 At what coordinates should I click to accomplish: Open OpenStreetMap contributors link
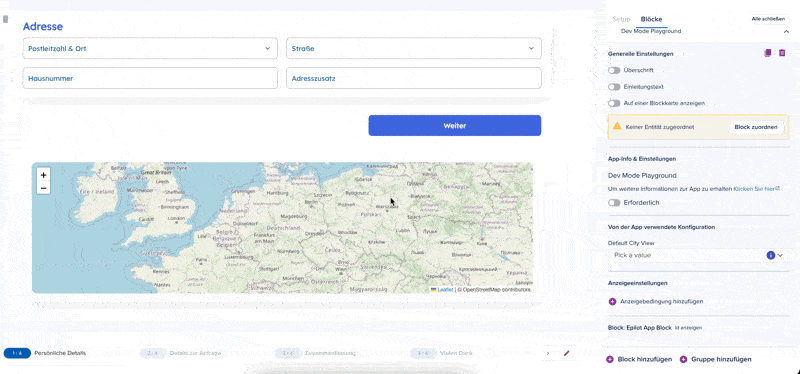click(x=496, y=289)
